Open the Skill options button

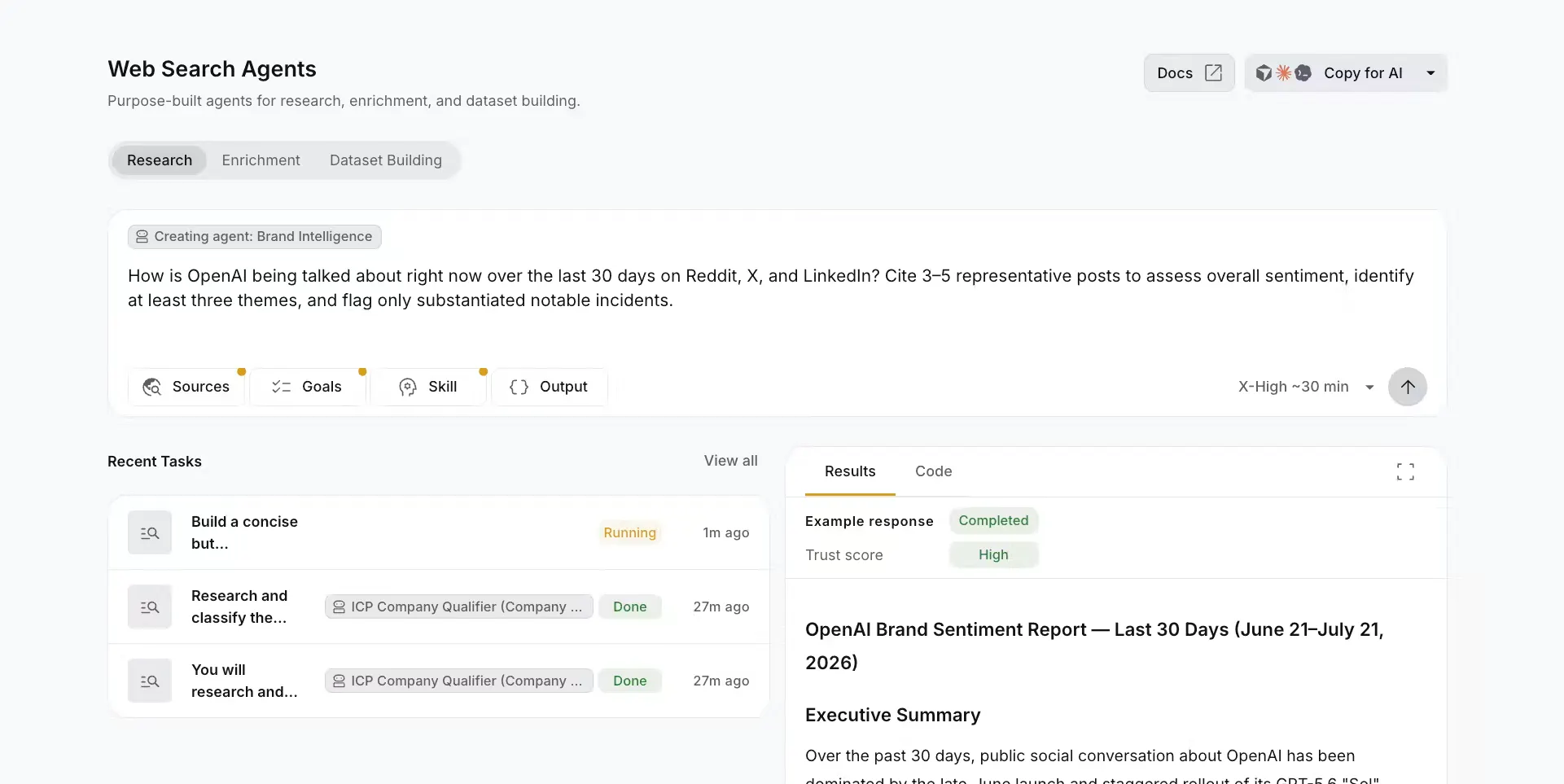pos(428,387)
